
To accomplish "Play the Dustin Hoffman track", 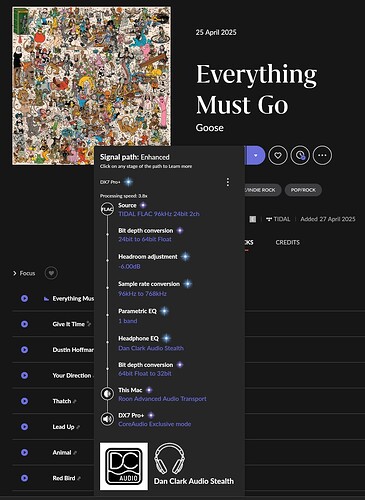I will coord(24,350).
